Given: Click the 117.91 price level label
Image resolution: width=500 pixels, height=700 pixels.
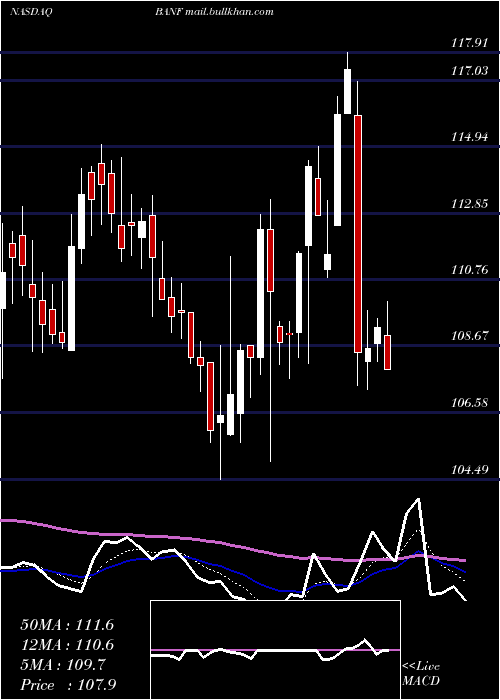Looking at the screenshot, I should click(x=469, y=43).
